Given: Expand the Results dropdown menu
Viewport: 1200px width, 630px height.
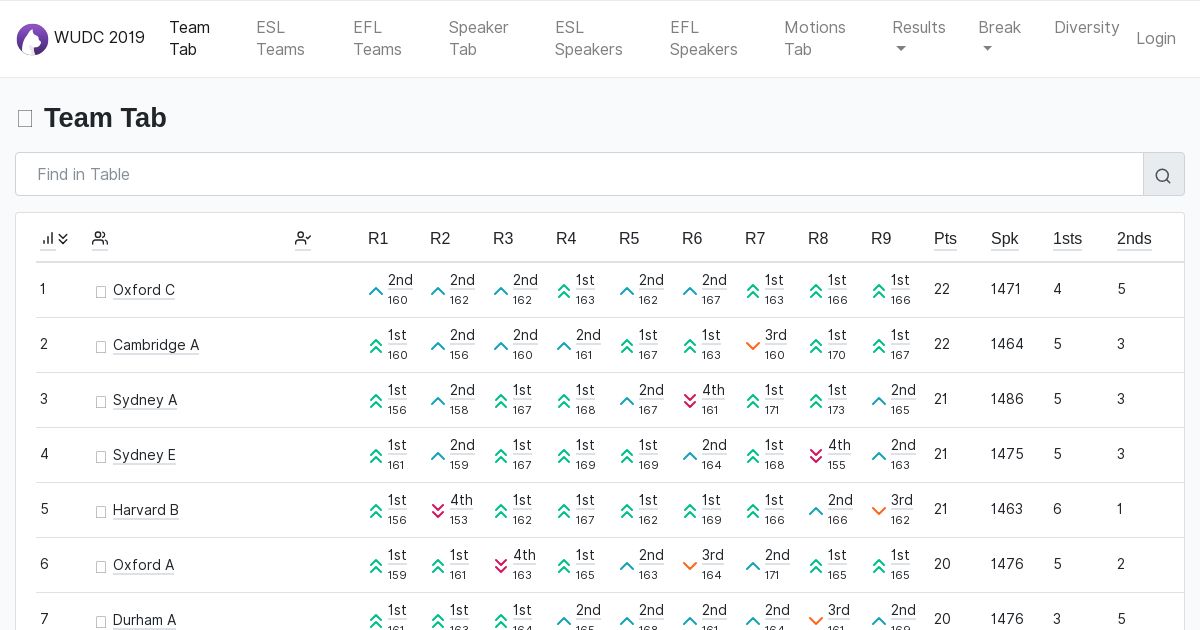Looking at the screenshot, I should 918,38.
